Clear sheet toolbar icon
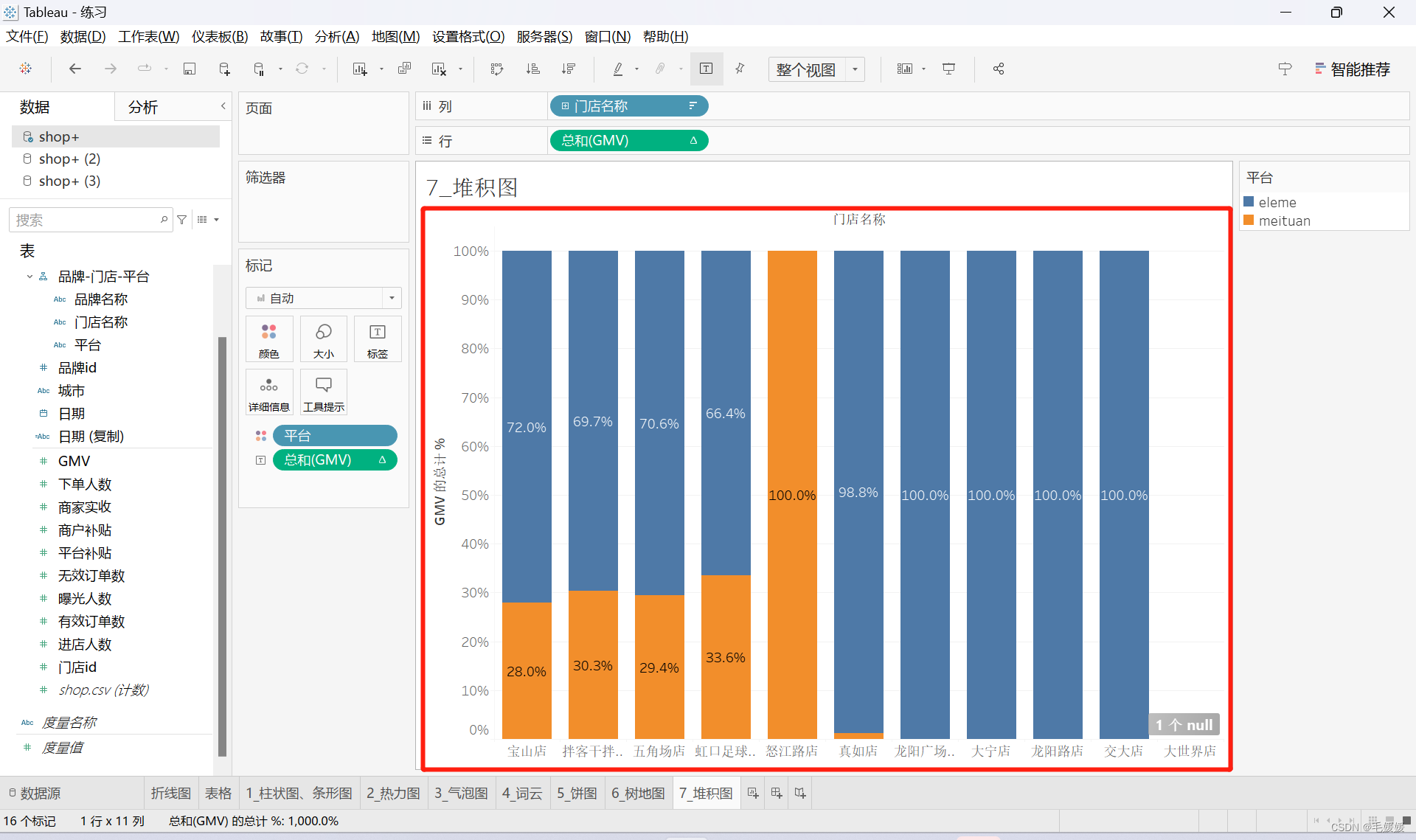The height and width of the screenshot is (840, 1416). 439,69
